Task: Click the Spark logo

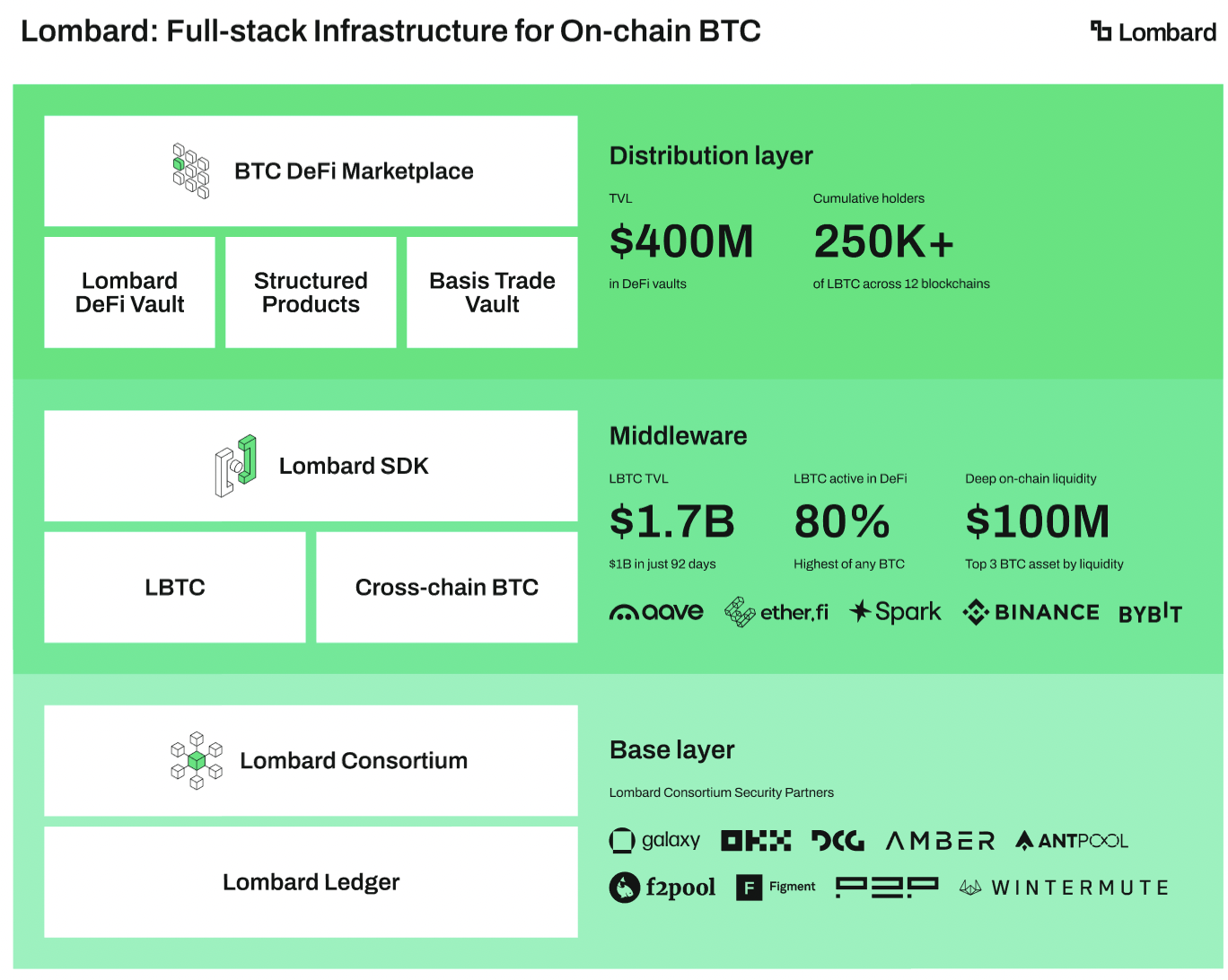Action: (895, 612)
